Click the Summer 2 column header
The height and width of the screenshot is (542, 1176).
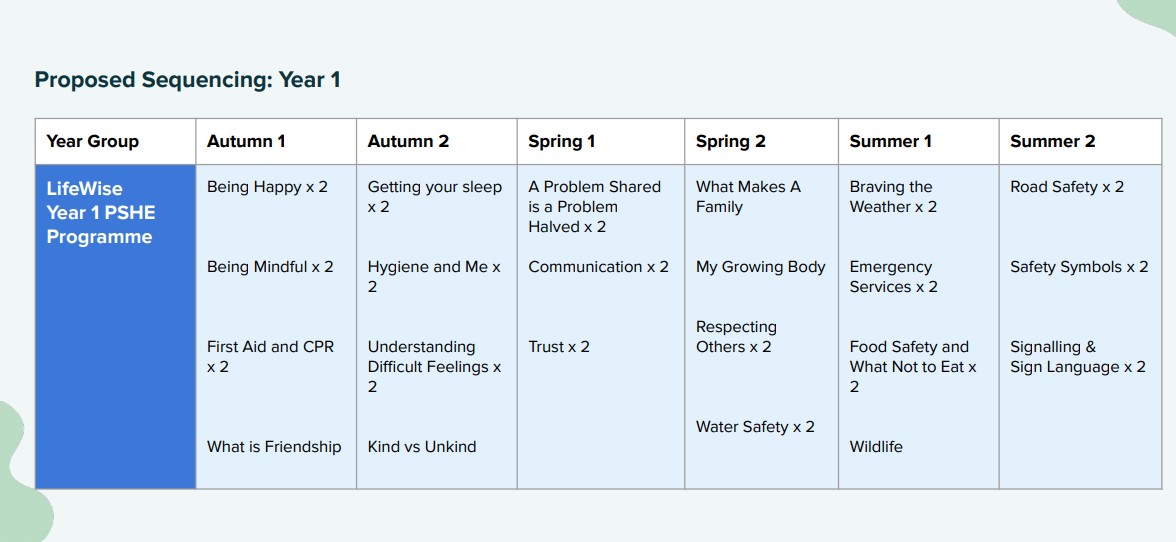(x=1052, y=141)
